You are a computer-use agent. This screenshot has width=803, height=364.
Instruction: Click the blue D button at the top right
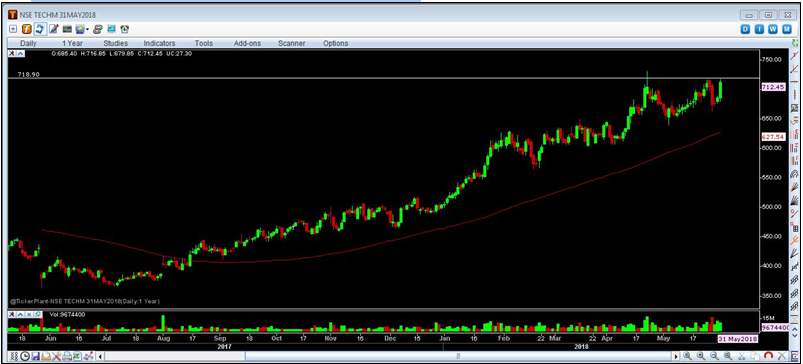coord(746,30)
